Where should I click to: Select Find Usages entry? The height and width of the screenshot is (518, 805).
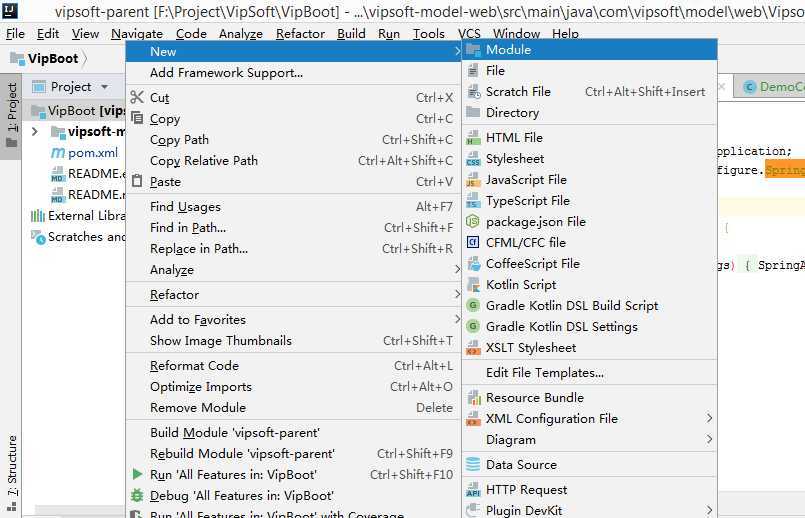(293, 206)
